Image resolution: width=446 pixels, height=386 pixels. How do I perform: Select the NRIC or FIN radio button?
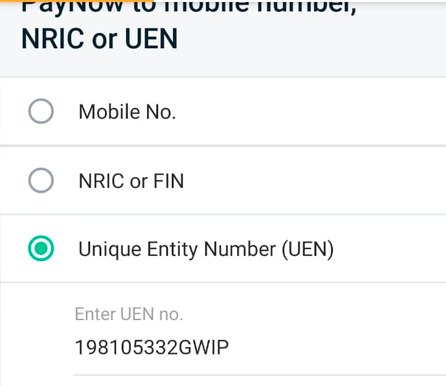[x=41, y=180]
